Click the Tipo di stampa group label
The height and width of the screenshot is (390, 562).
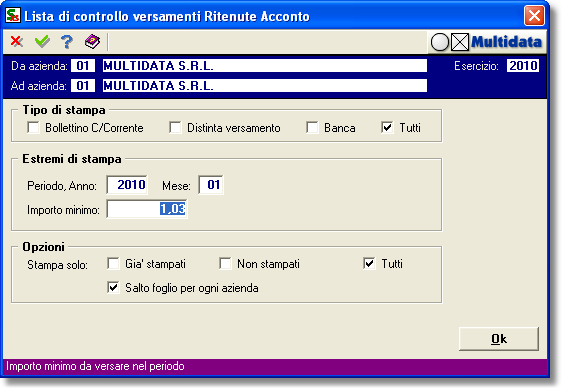pyautogui.click(x=64, y=110)
